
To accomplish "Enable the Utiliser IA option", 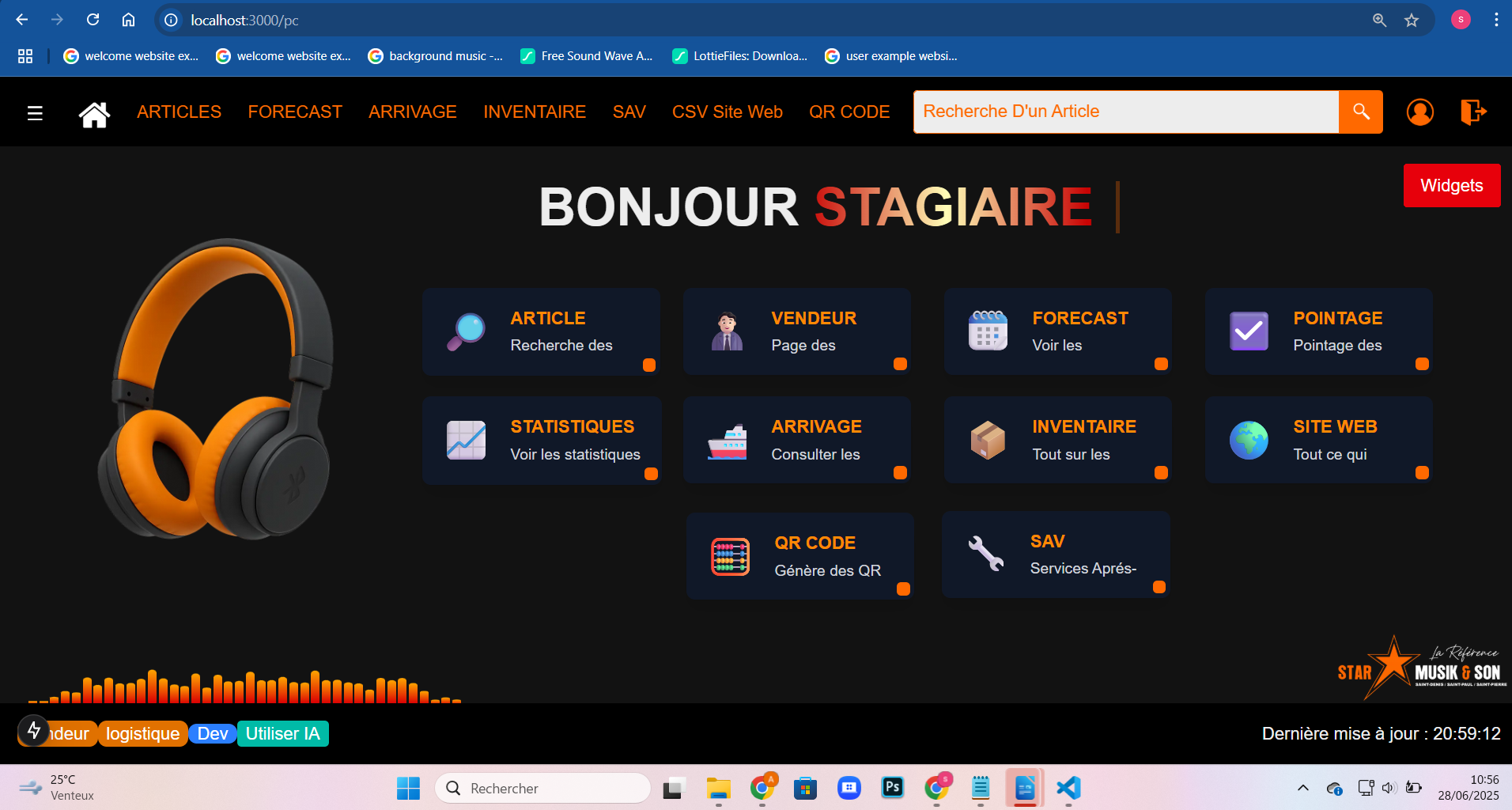I will click(282, 733).
